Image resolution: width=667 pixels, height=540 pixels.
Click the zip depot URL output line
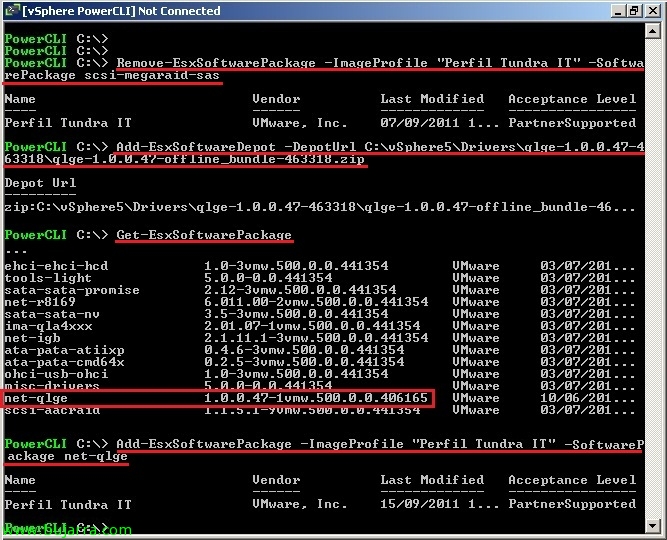point(319,207)
